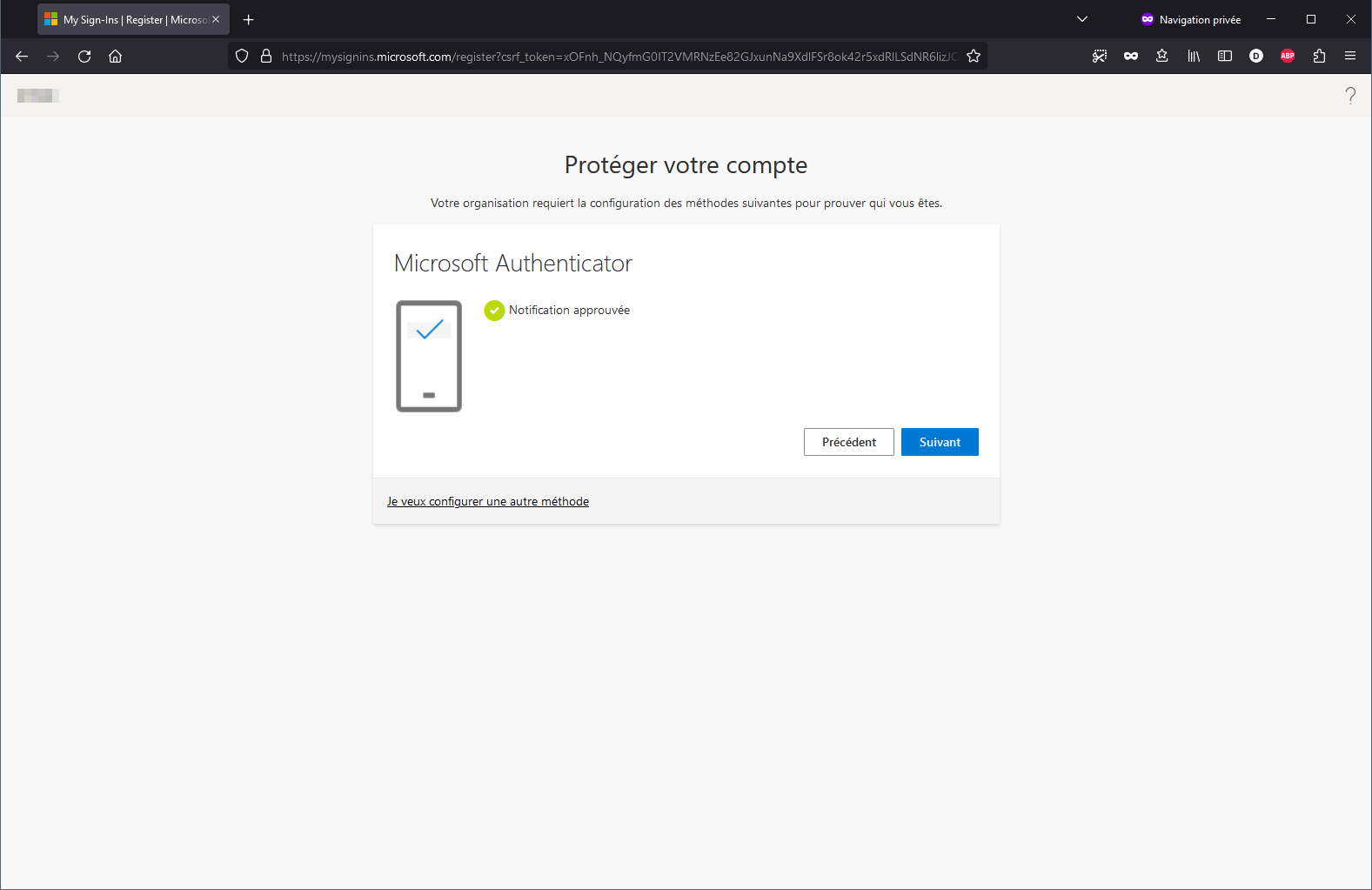Open the Adblock Plus ABP icon
Image resolution: width=1372 pixels, height=890 pixels.
coord(1288,57)
